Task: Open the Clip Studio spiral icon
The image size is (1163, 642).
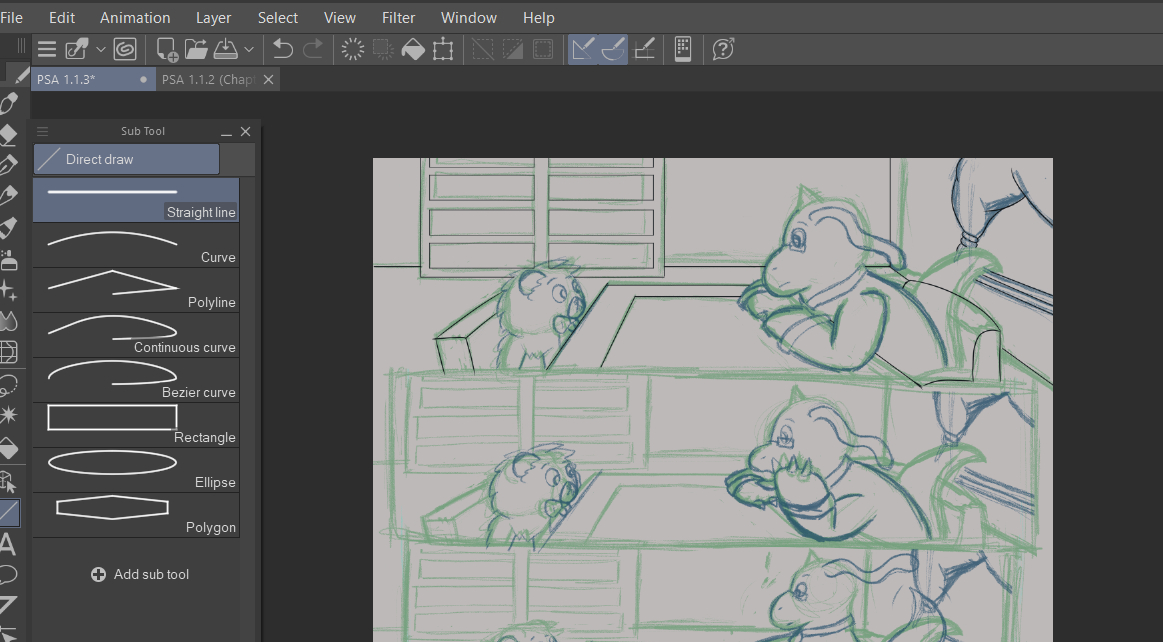Action: tap(125, 49)
